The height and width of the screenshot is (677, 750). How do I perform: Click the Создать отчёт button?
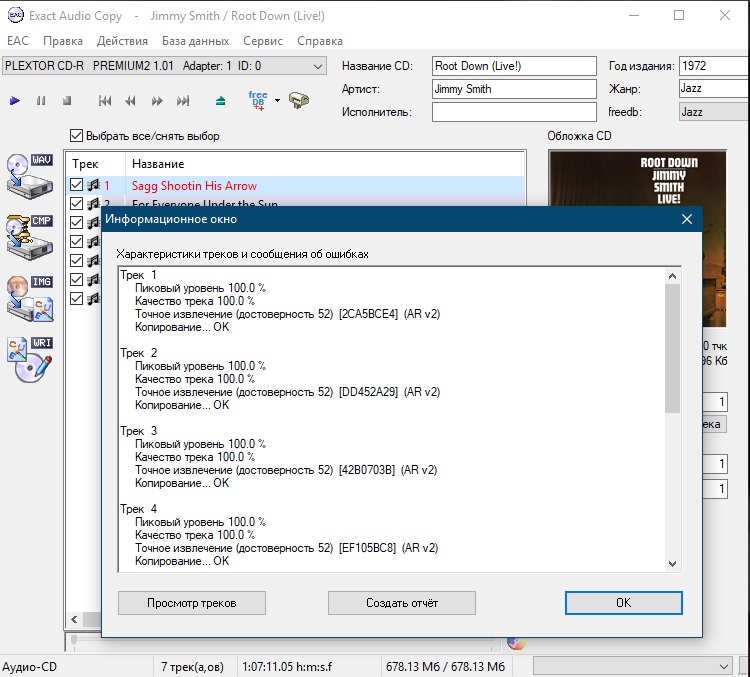tap(402, 603)
